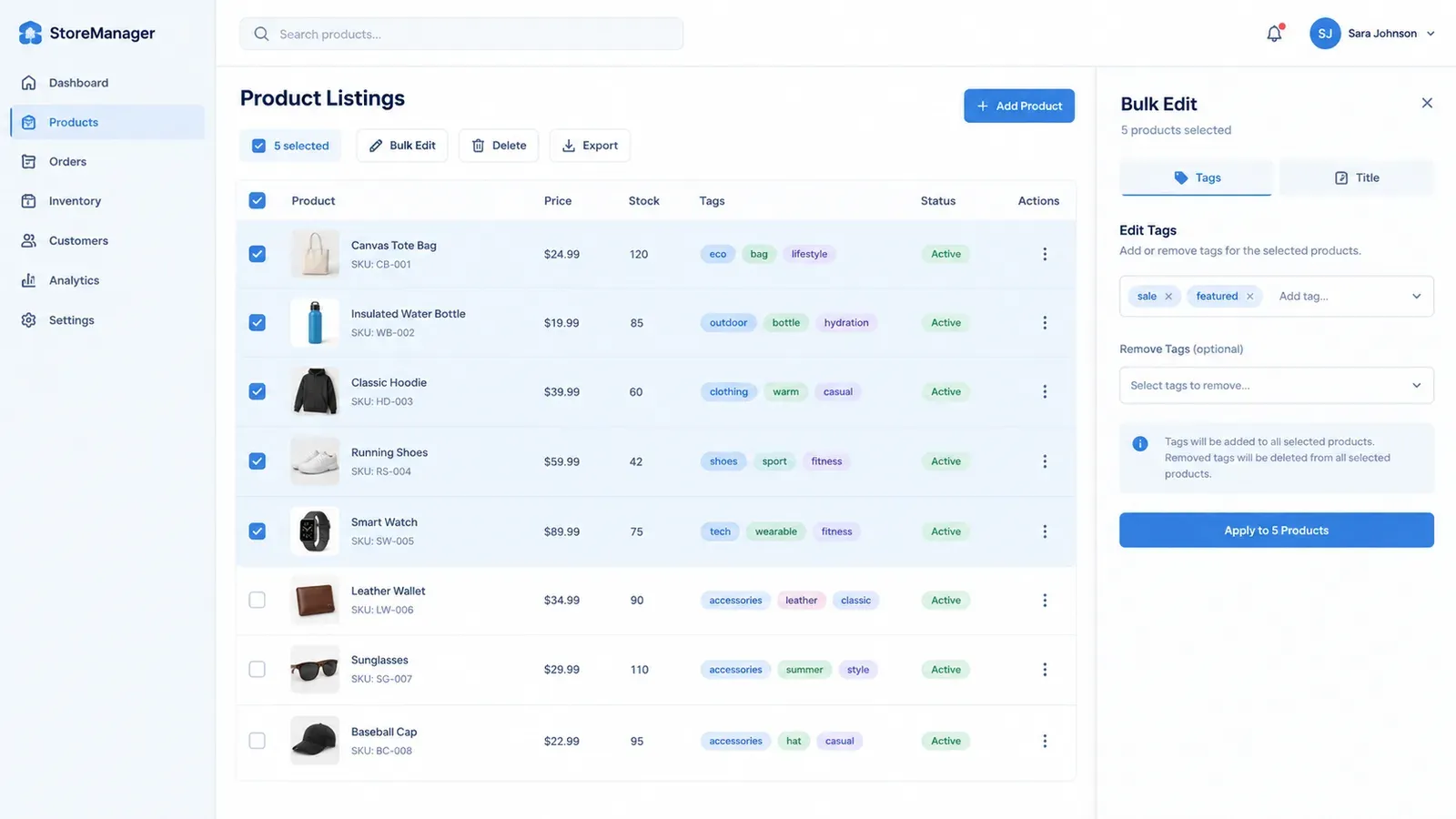Close the Bulk Edit panel
1456x819 pixels.
click(1427, 103)
